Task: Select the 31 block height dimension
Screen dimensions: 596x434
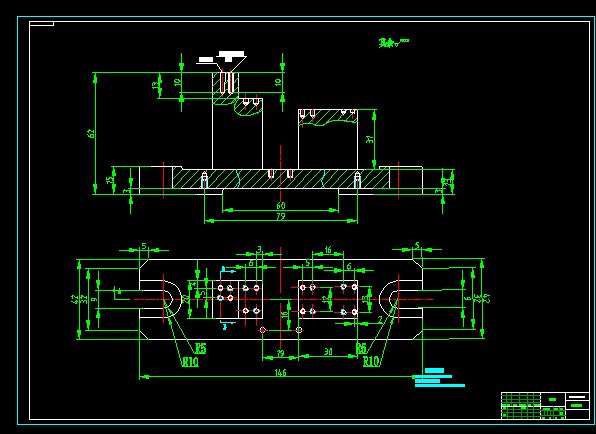Action: (369, 139)
